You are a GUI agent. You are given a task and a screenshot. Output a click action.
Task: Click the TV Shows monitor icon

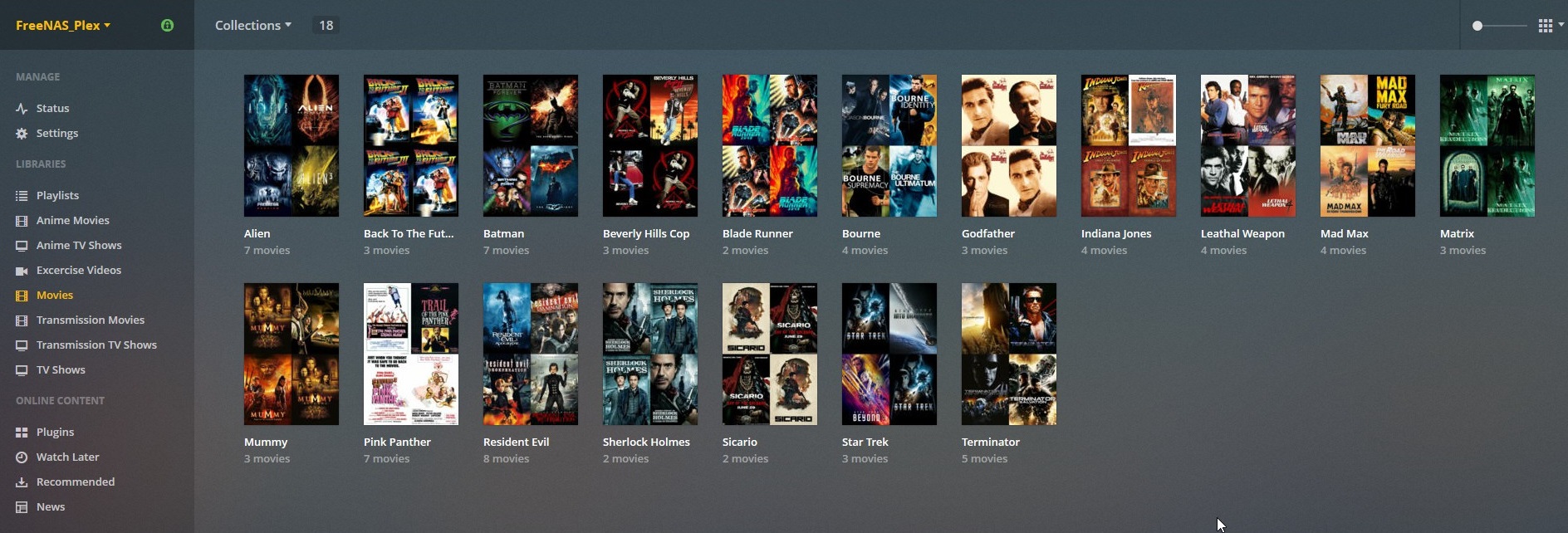coord(22,369)
